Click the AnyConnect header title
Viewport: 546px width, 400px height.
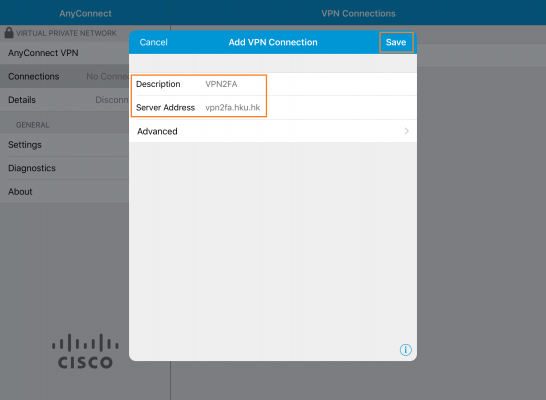point(85,14)
